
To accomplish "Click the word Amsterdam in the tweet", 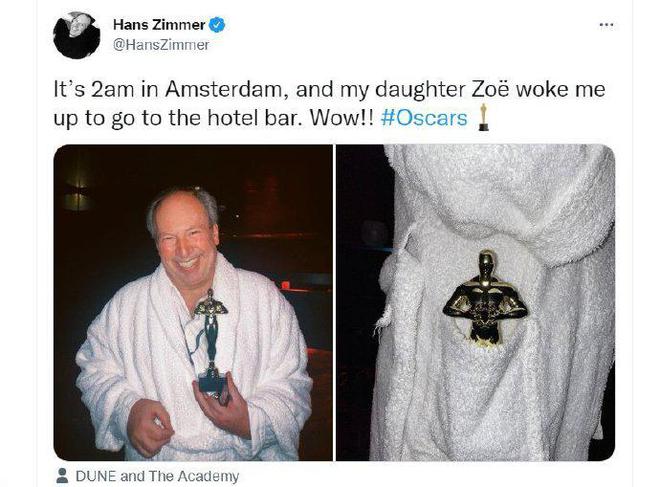I will (x=226, y=89).
